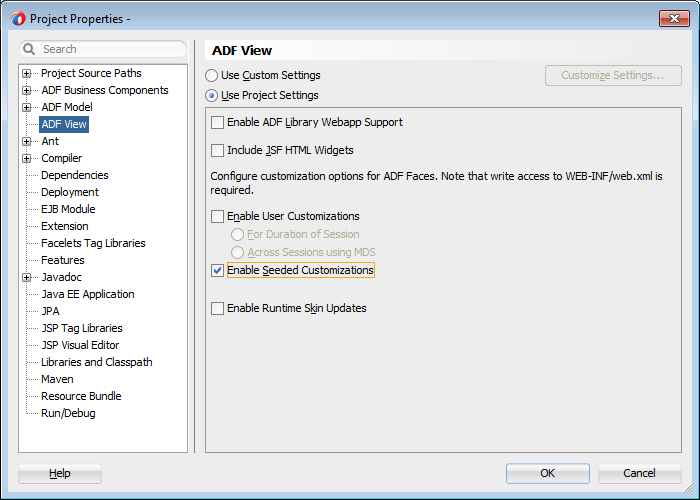
Task: Select Use Project Settings radio button
Action: (x=211, y=96)
